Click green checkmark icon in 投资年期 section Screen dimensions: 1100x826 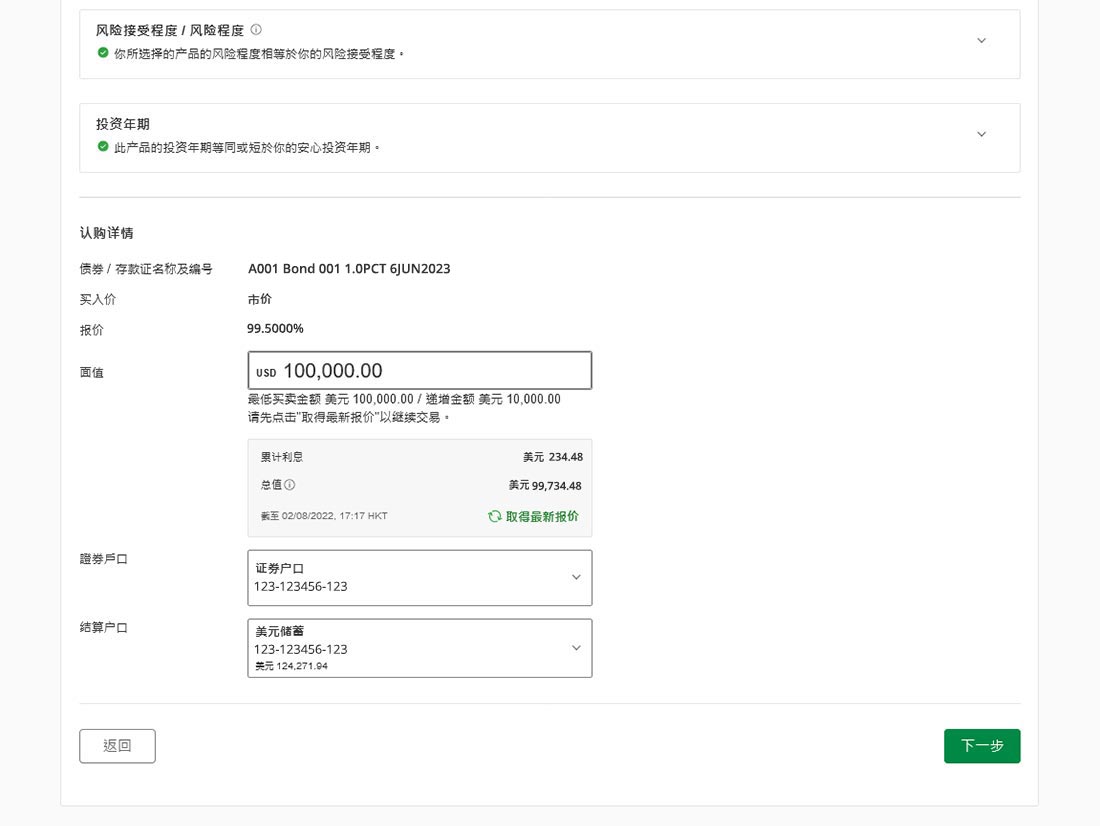click(x=103, y=147)
